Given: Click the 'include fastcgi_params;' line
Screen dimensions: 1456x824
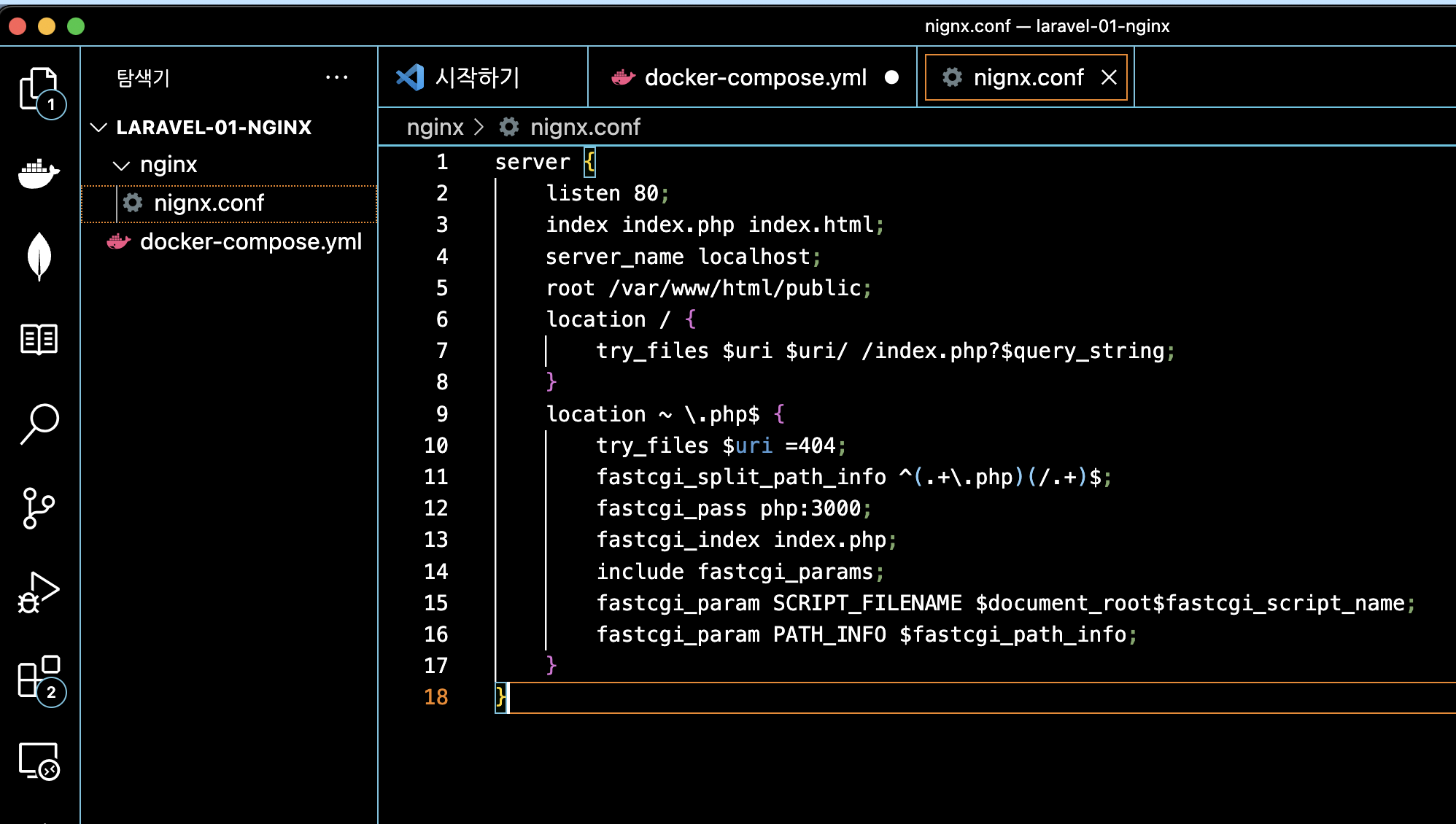Looking at the screenshot, I should tap(740, 572).
